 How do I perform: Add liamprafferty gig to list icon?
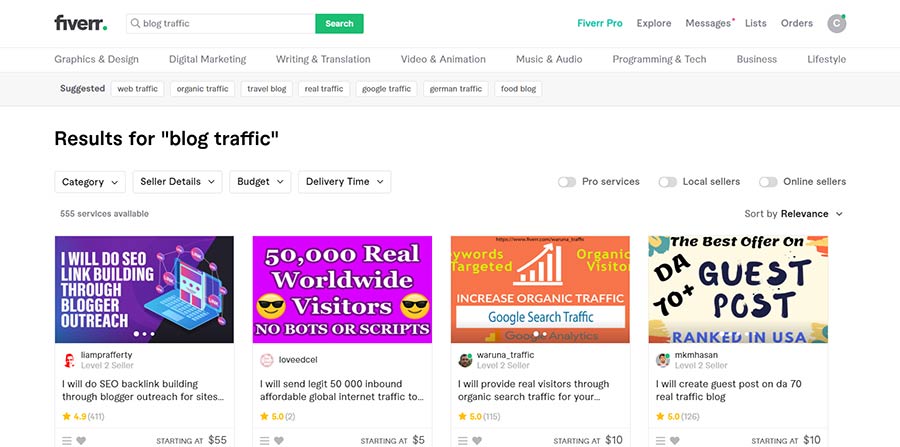click(x=67, y=441)
